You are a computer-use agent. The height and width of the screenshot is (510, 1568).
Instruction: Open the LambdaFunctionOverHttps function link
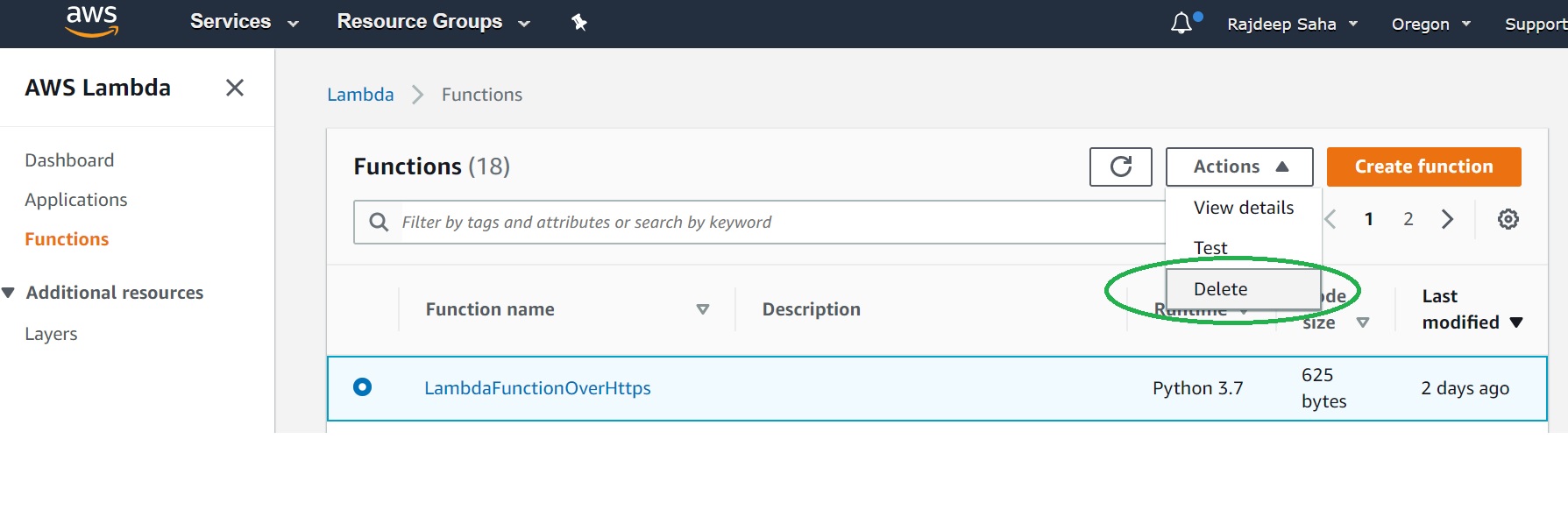tap(537, 388)
